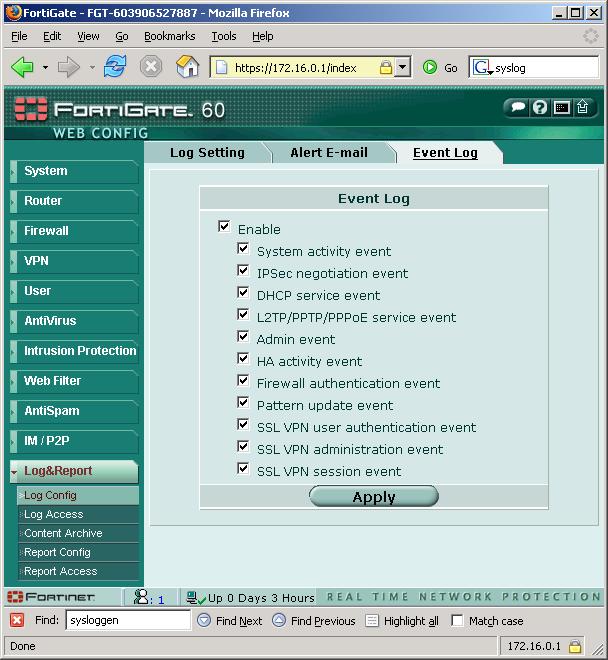
Task: Toggle Firewall authentication event checkbox
Action: pos(243,381)
